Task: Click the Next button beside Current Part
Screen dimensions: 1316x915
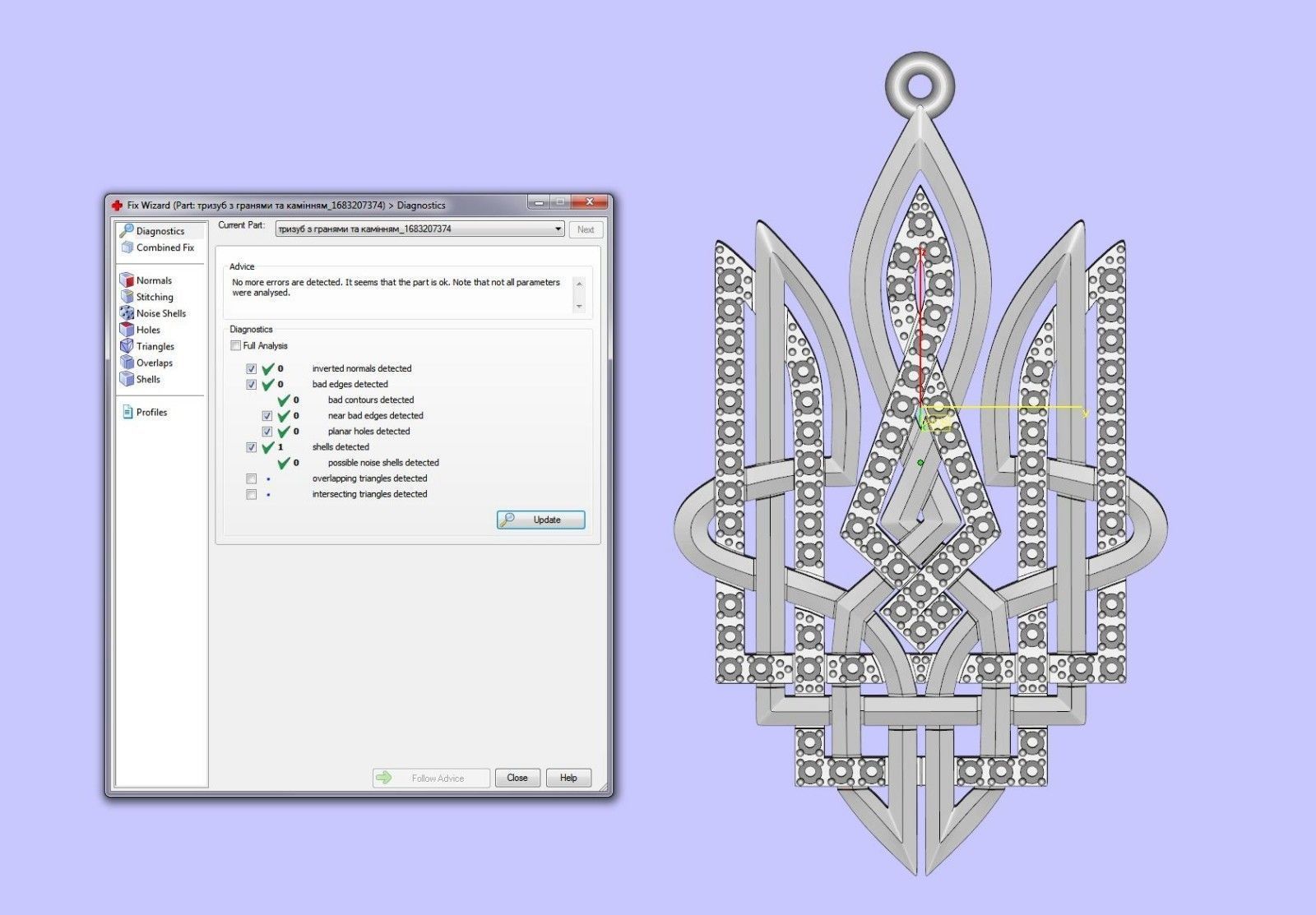Action: [x=586, y=230]
